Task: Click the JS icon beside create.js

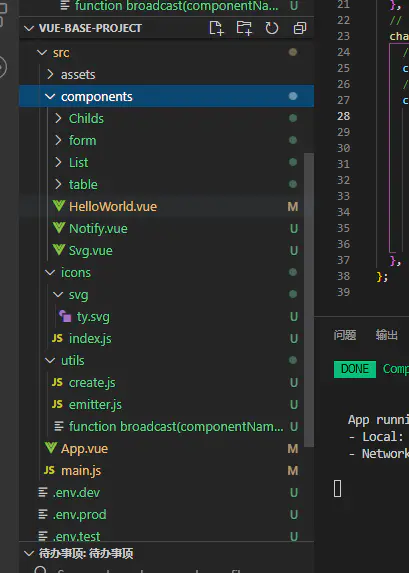Action: coord(57,382)
